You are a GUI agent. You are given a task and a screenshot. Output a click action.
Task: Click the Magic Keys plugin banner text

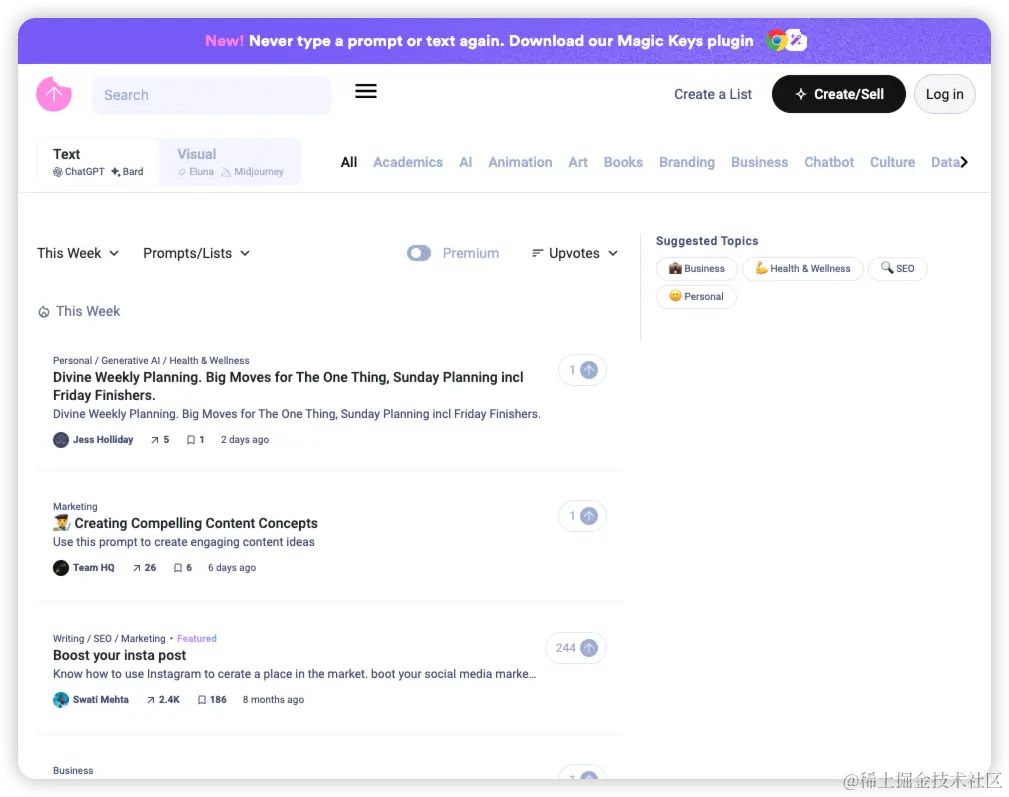[479, 41]
